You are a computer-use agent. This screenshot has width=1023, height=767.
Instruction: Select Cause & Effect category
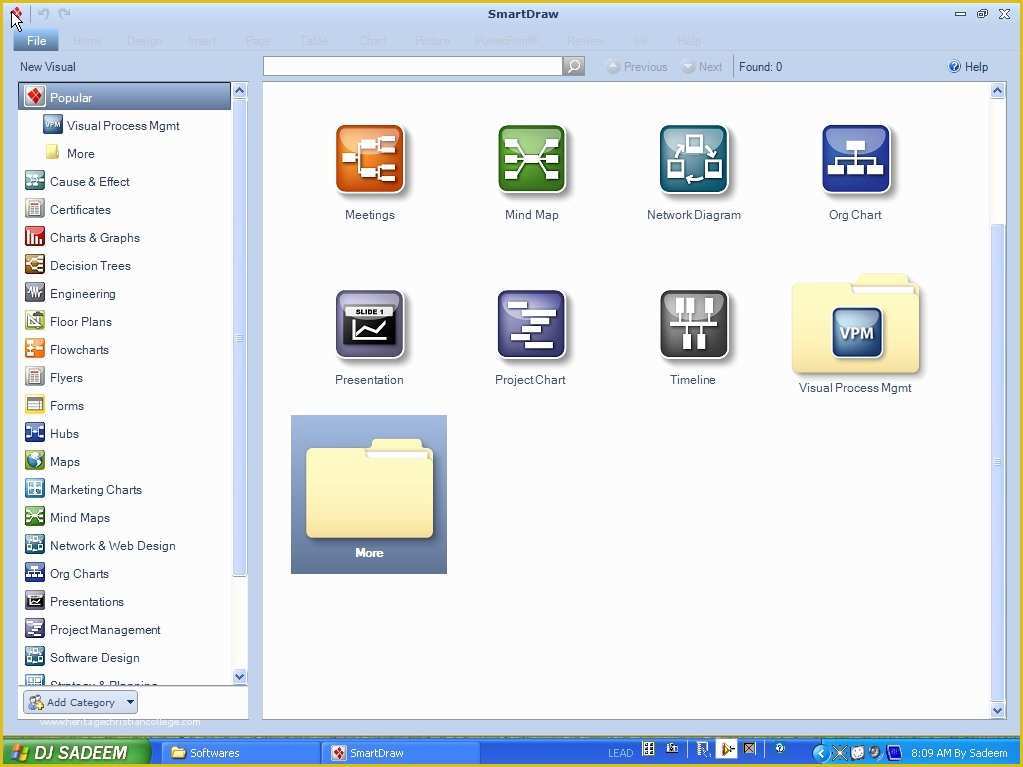(77, 181)
